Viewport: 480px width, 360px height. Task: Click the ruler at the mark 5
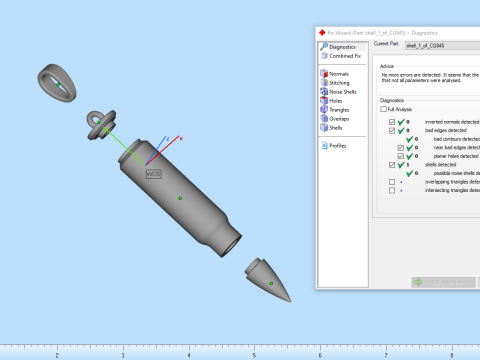tap(254, 355)
